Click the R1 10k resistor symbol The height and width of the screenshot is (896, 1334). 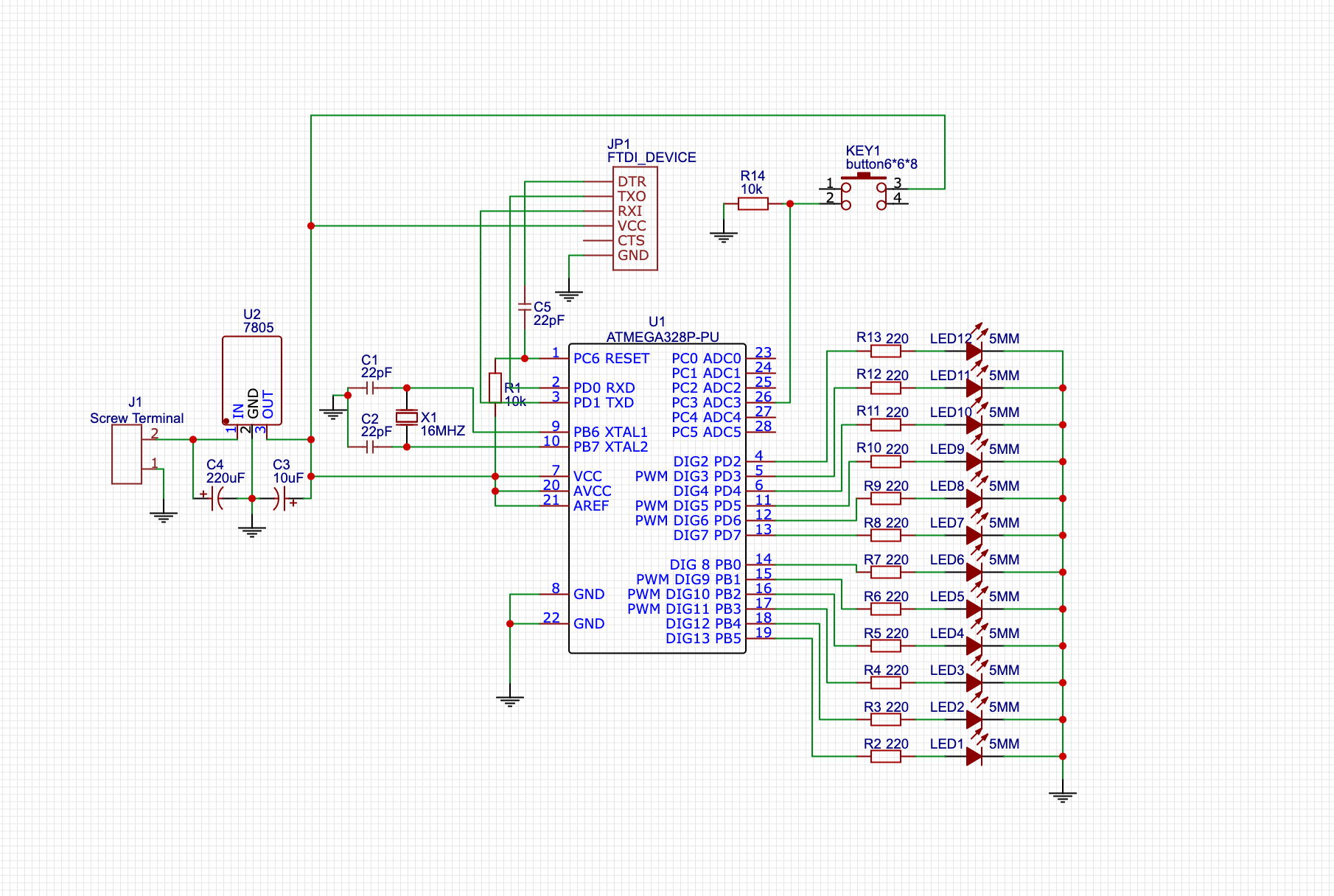[x=495, y=388]
